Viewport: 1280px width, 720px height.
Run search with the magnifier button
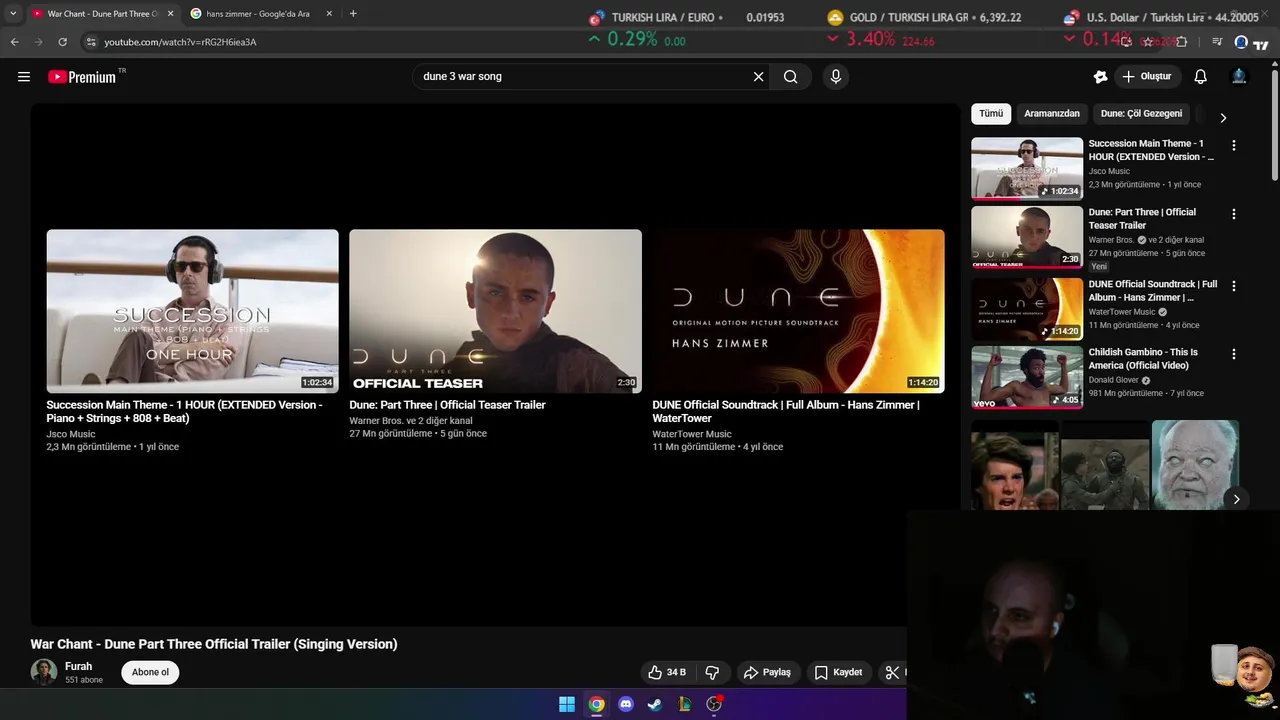point(790,77)
